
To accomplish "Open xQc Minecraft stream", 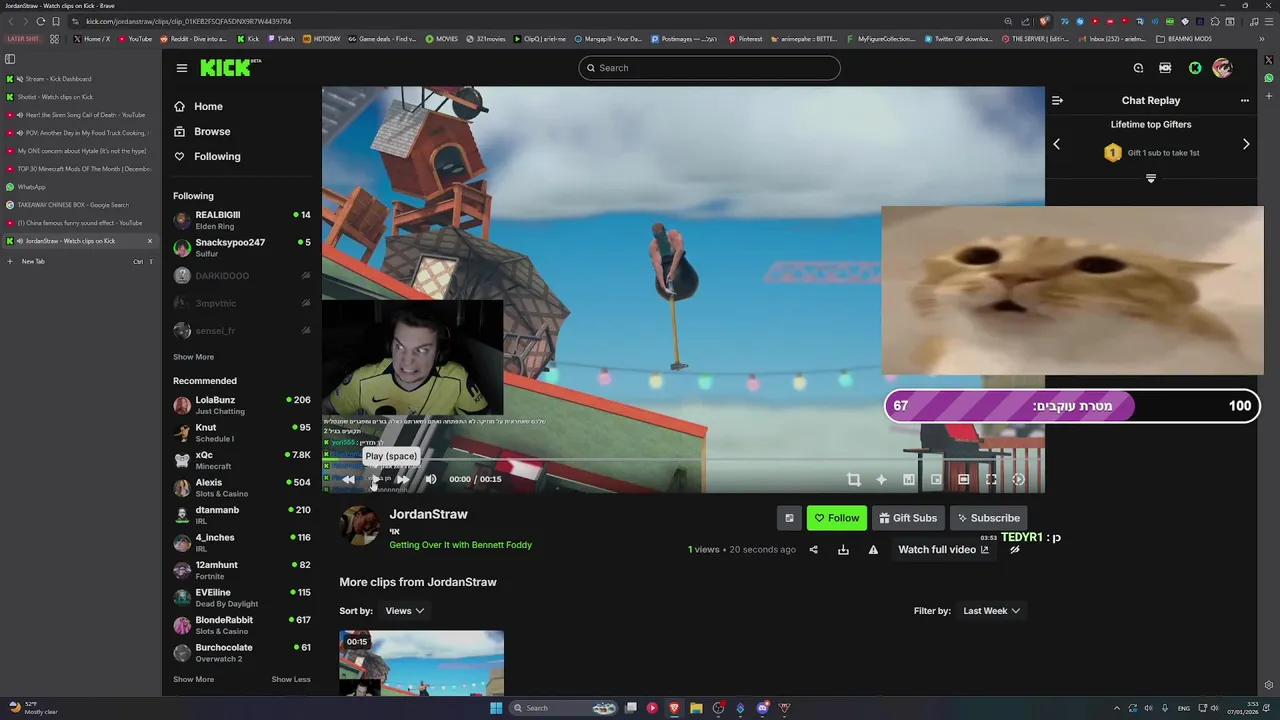I will [x=241, y=460].
